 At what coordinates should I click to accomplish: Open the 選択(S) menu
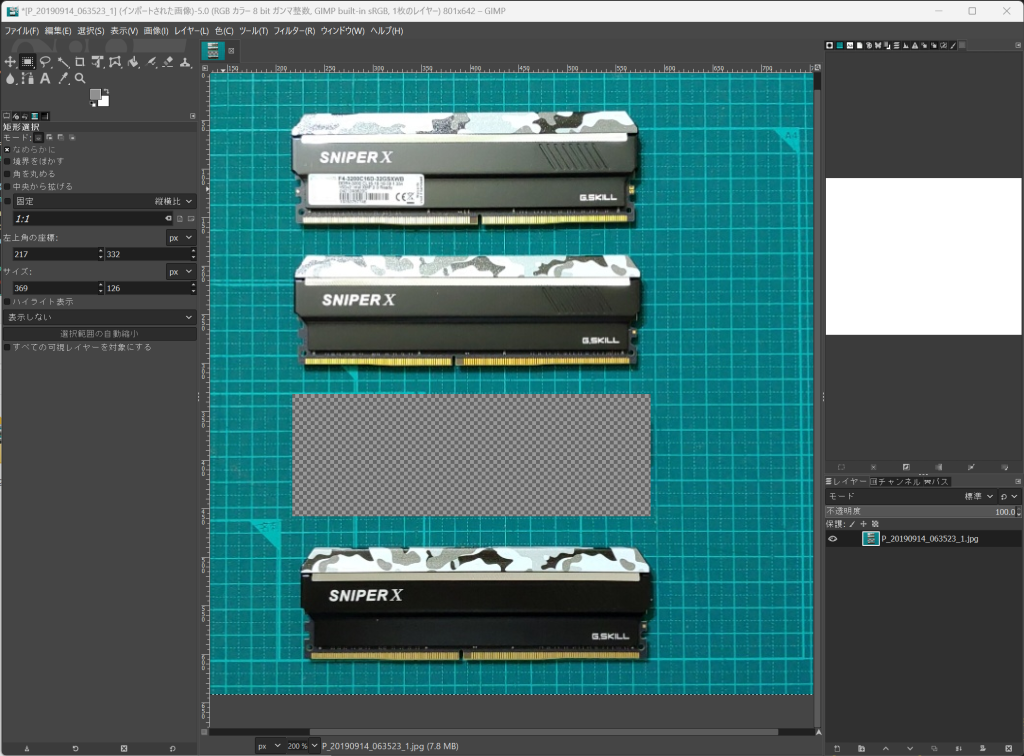91,31
